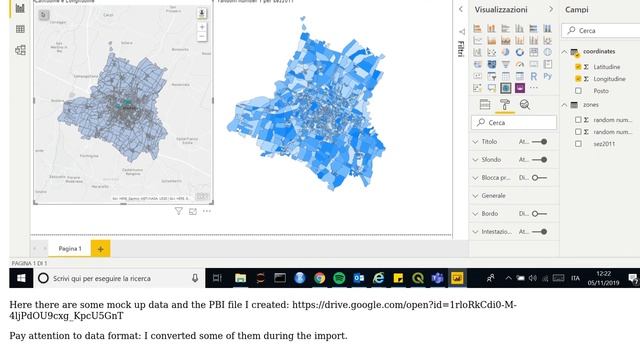
Task: Switch to Data table view in sidebar
Action: 20,29
